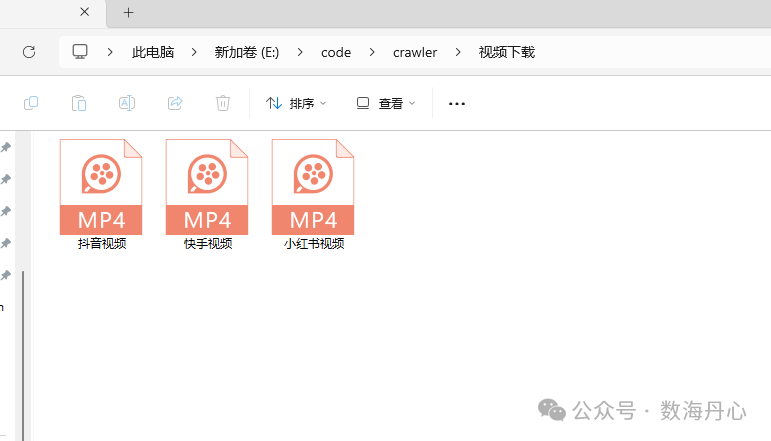
Task: Add a new tab with plus button
Action: (x=128, y=13)
